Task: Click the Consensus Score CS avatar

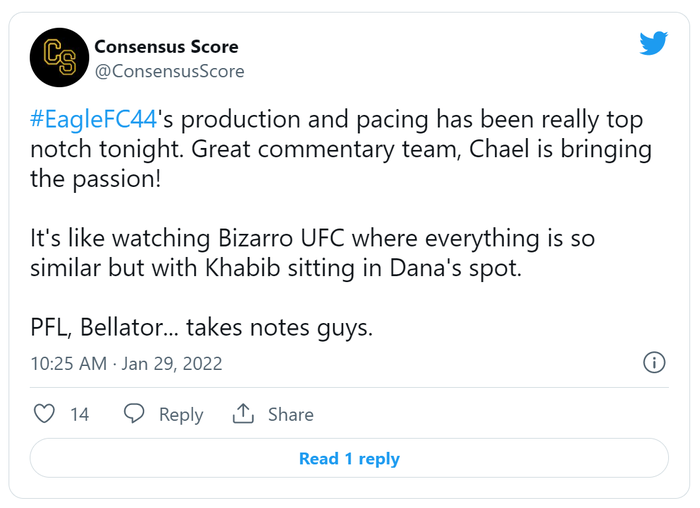Action: pos(59,57)
